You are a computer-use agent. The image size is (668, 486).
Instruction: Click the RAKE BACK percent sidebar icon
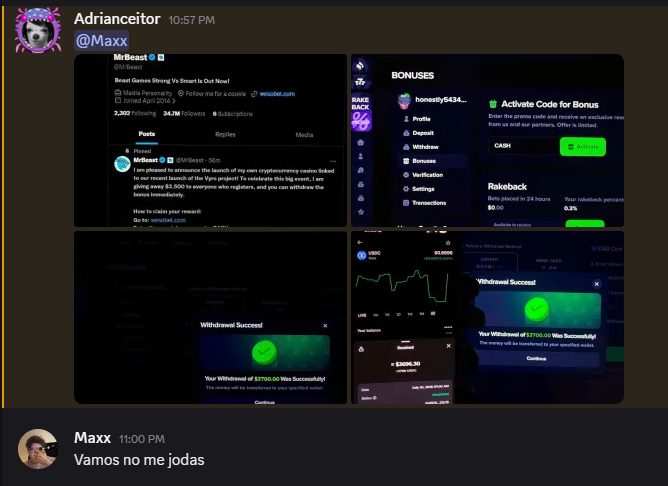361,113
